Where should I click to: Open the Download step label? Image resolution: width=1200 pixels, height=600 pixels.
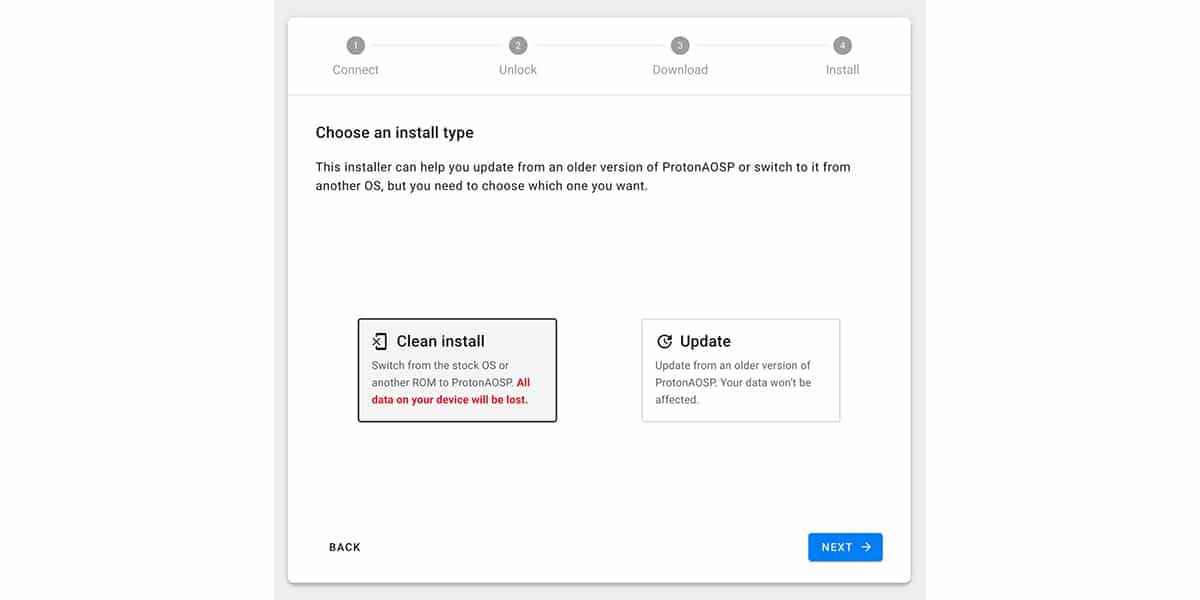[x=680, y=70]
